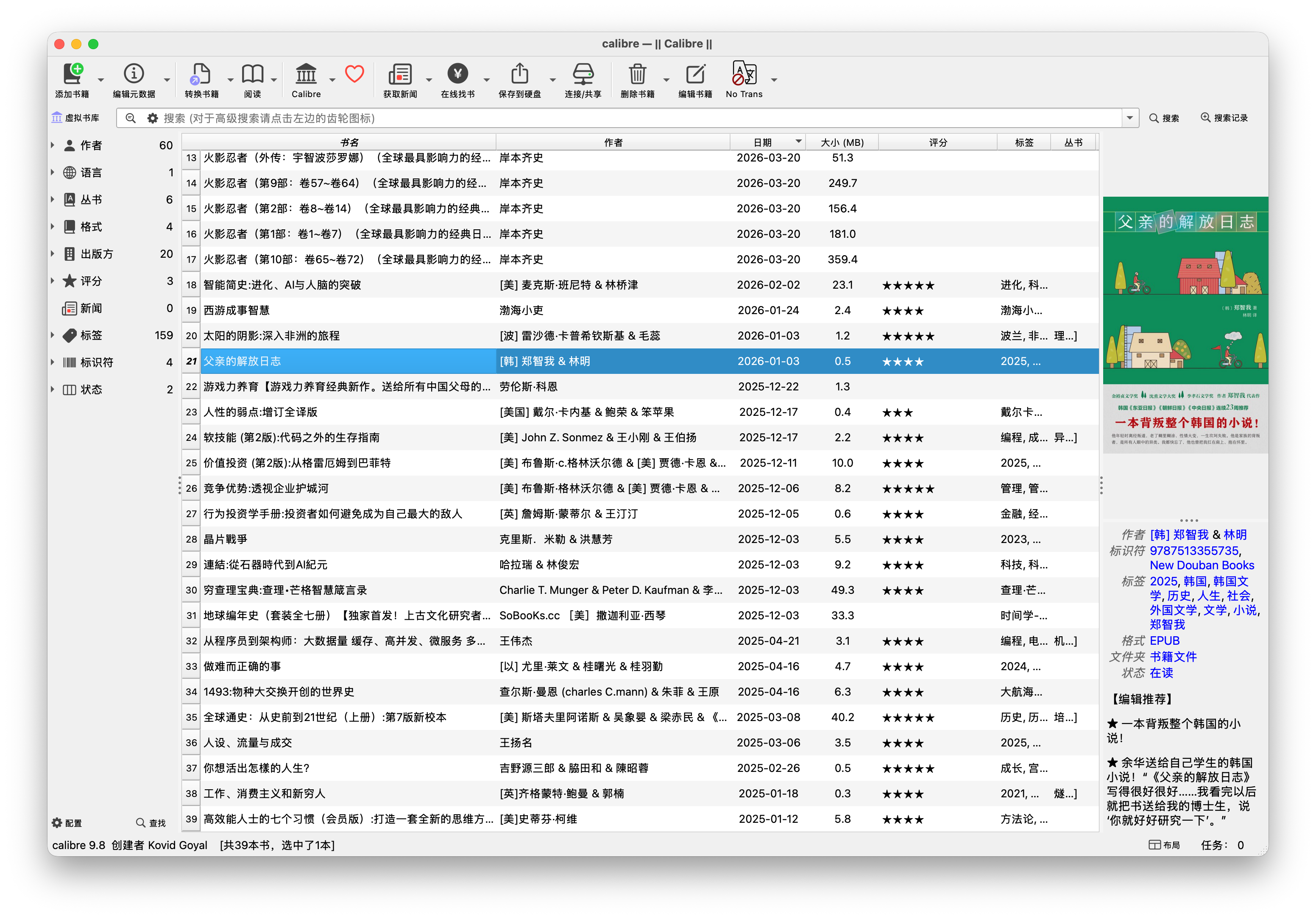Open the ISBN 9787513355735 link
1316x919 pixels.
coord(1194,551)
